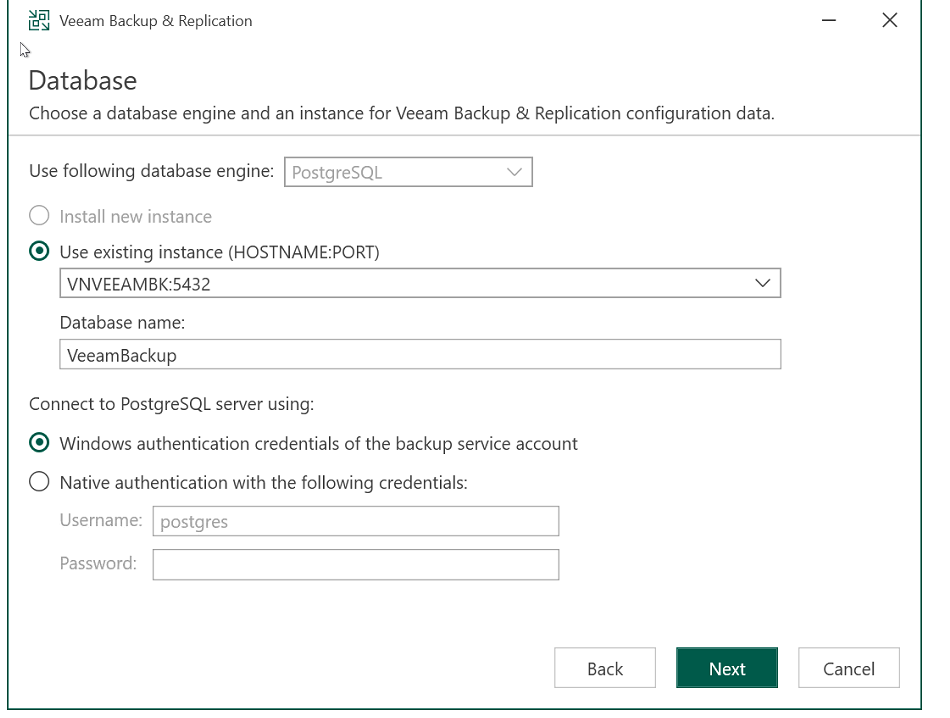Go Back to the previous setup step
This screenshot has width=950, height=718.
click(605, 668)
